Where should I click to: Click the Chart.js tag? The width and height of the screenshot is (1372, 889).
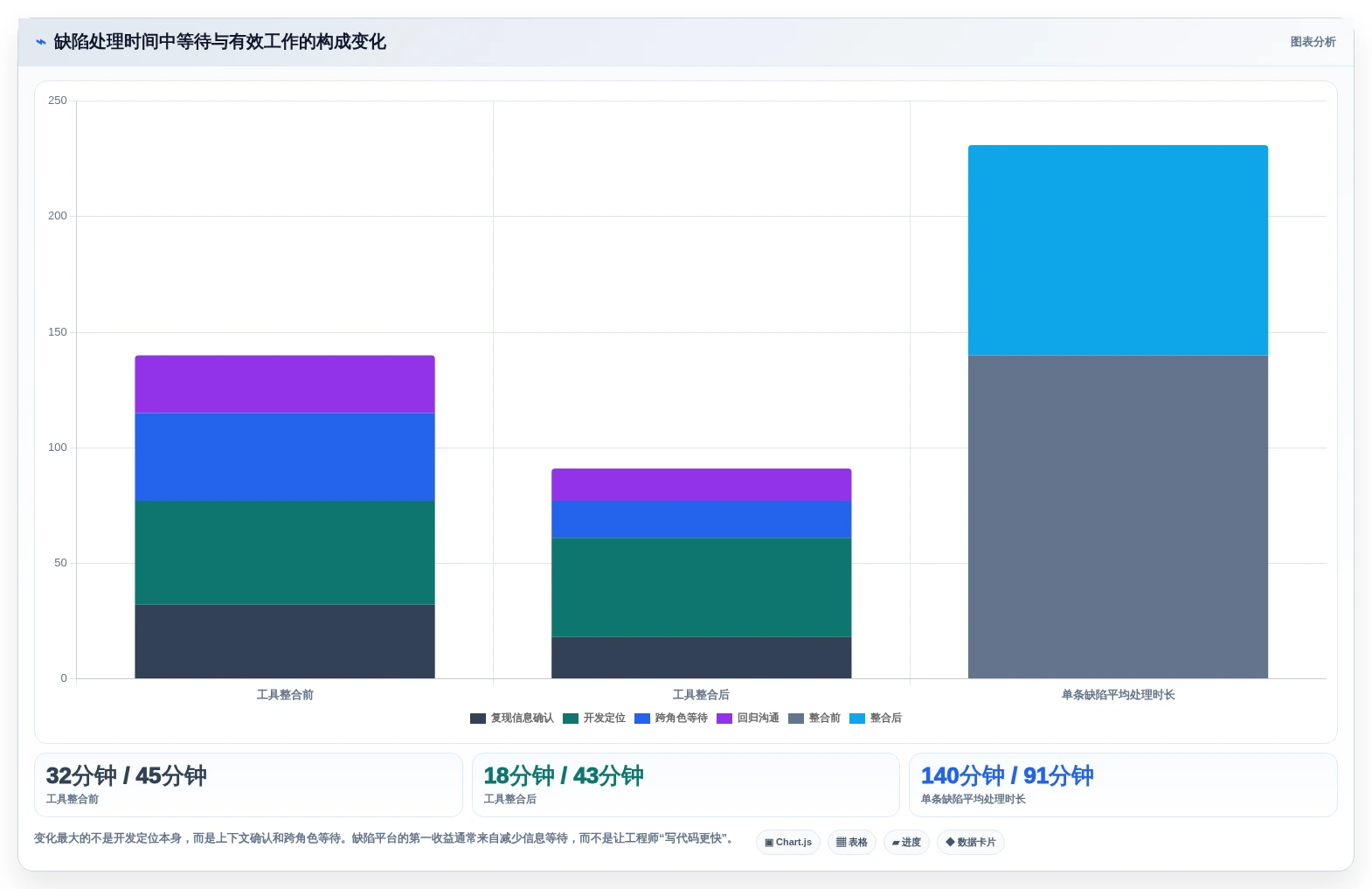(788, 843)
